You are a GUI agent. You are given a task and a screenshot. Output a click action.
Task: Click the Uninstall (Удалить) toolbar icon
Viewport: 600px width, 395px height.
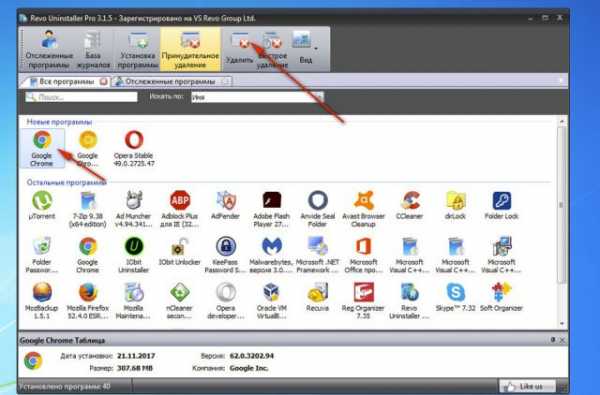pos(240,49)
